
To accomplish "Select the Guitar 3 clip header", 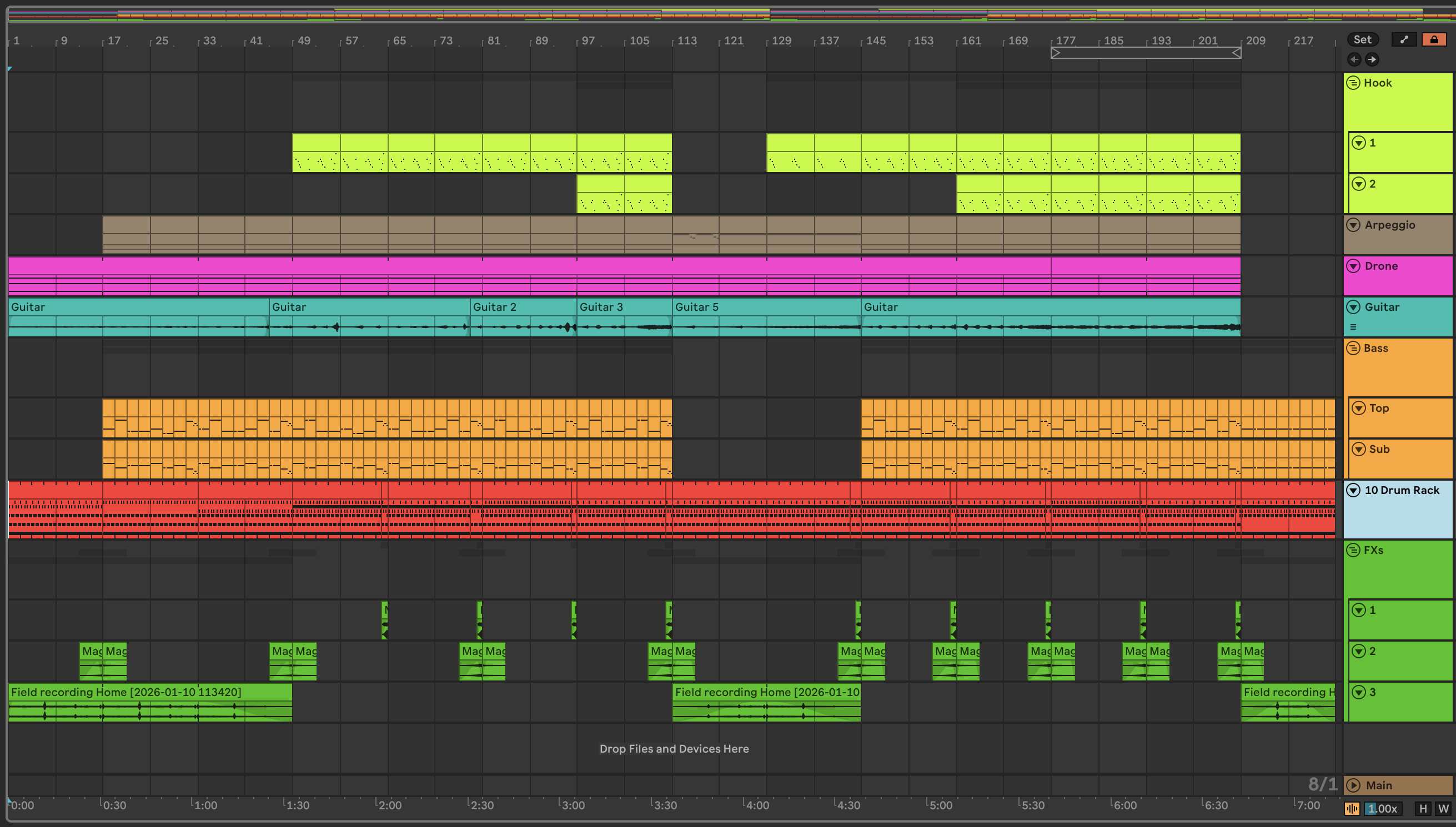I will coord(624,307).
